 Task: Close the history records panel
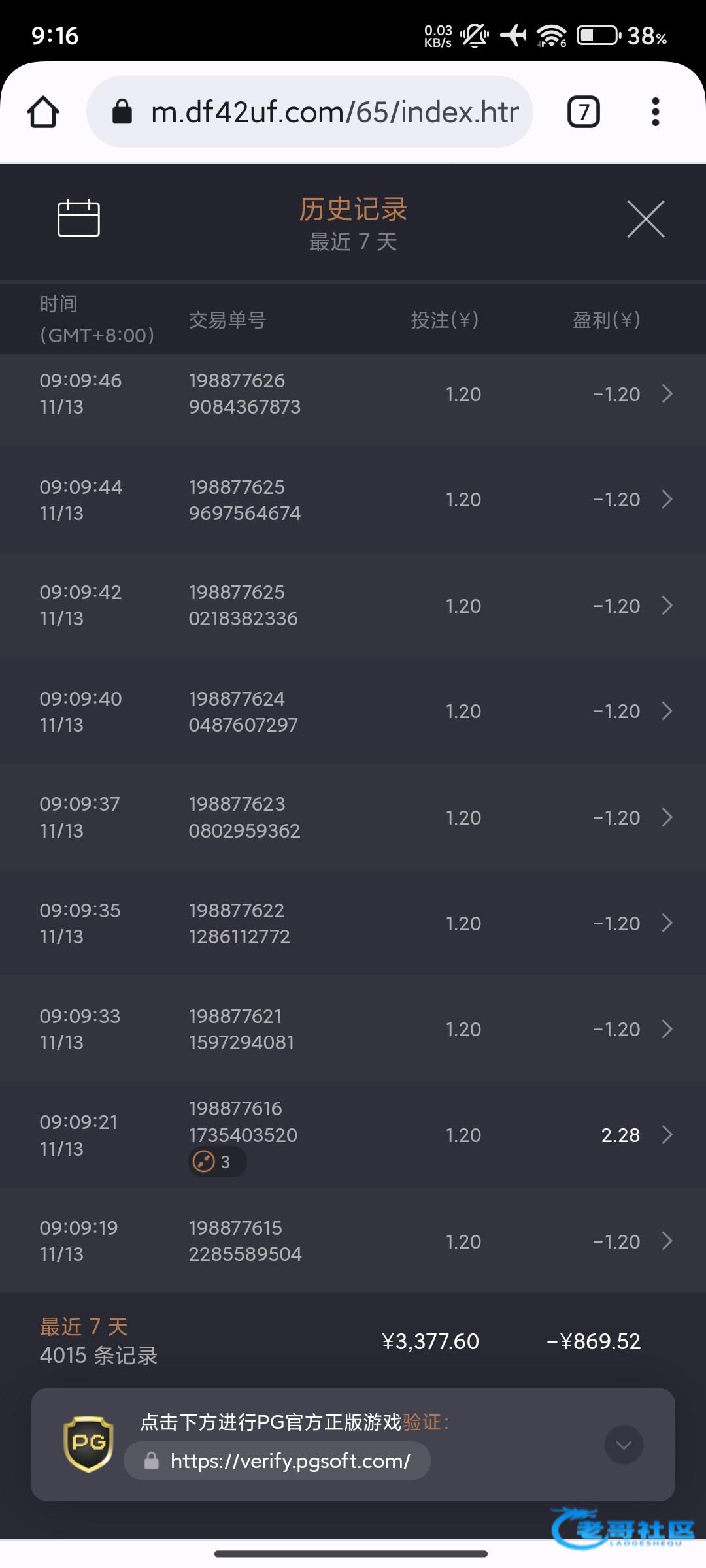pos(645,220)
